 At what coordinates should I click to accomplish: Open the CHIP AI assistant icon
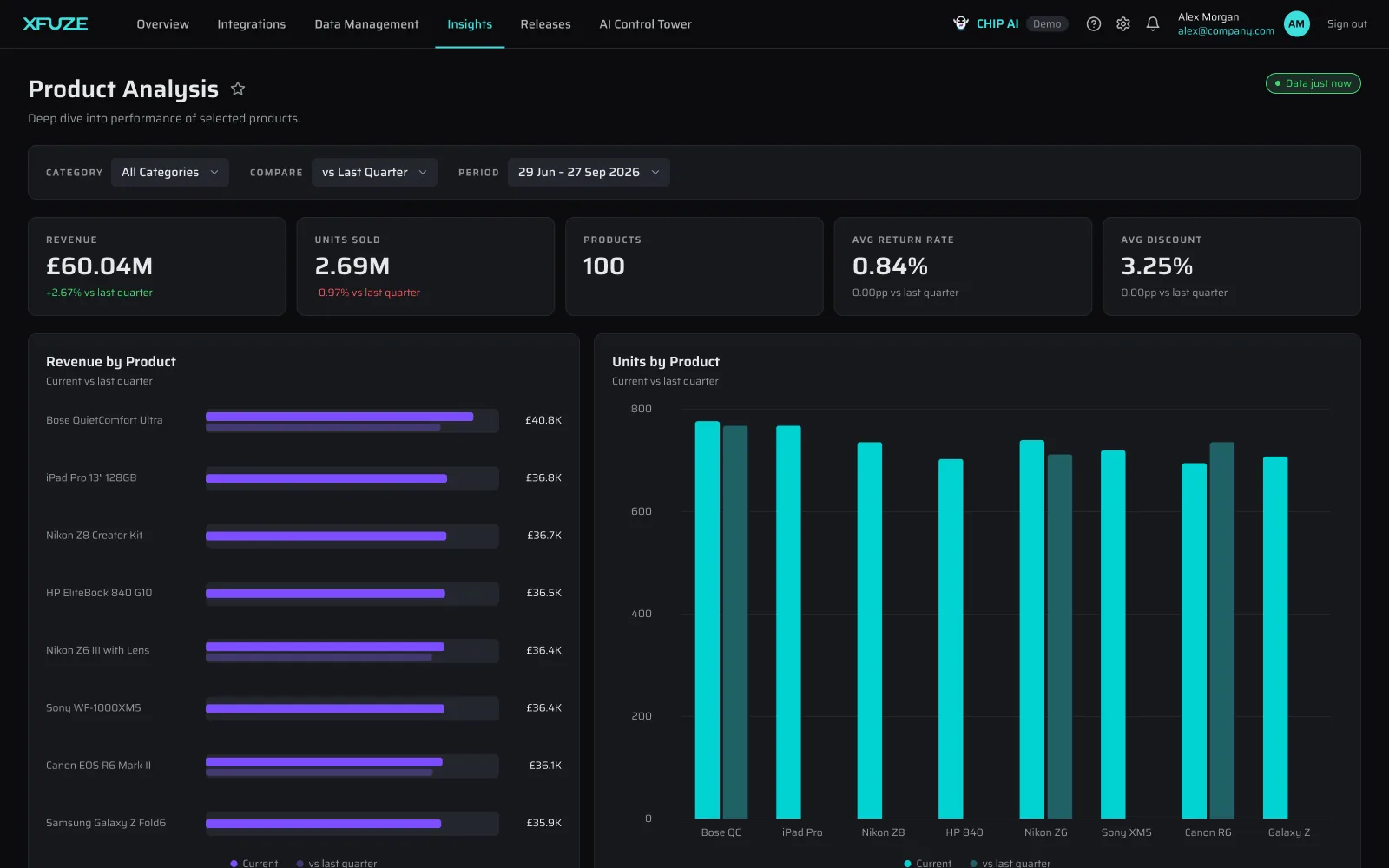pyautogui.click(x=960, y=23)
